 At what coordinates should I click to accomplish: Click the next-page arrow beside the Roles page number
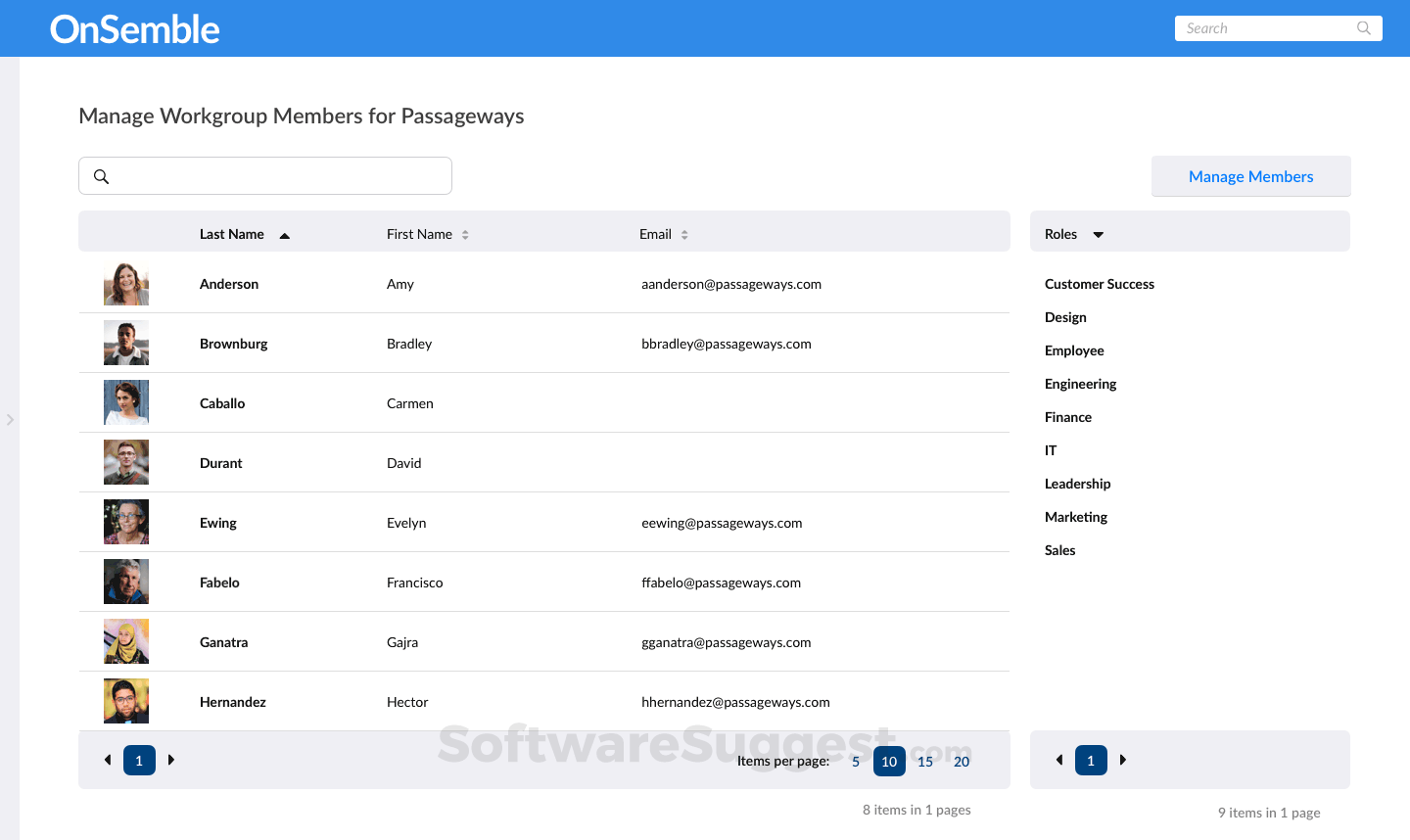click(x=1122, y=760)
